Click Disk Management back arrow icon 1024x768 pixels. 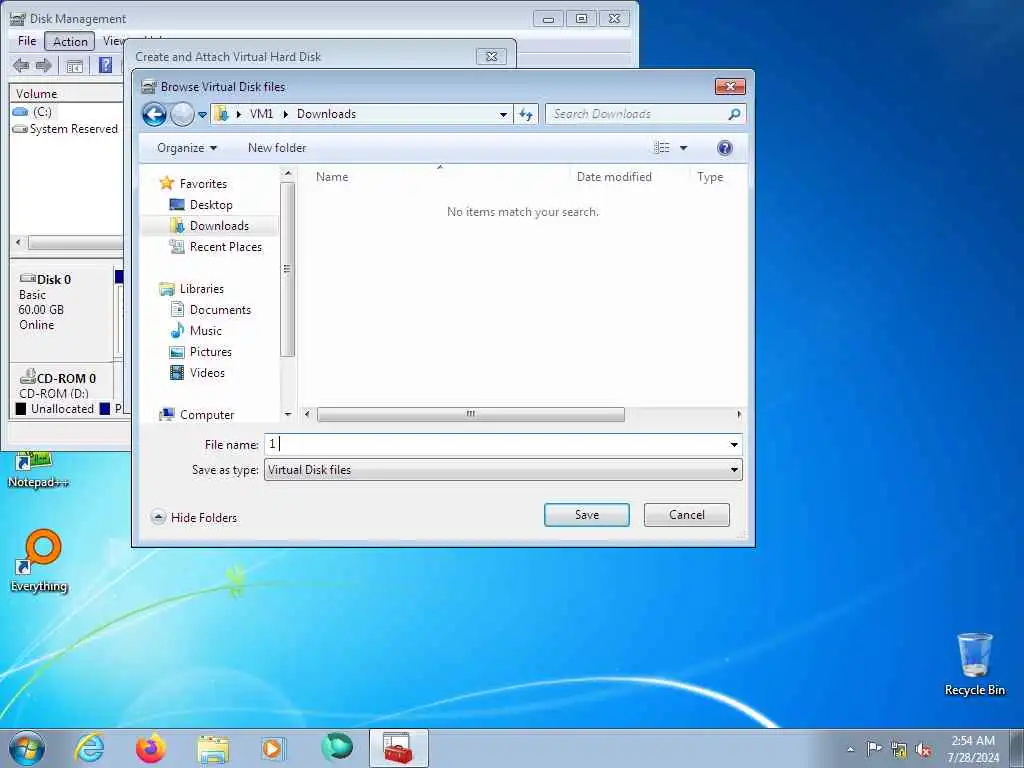21,65
